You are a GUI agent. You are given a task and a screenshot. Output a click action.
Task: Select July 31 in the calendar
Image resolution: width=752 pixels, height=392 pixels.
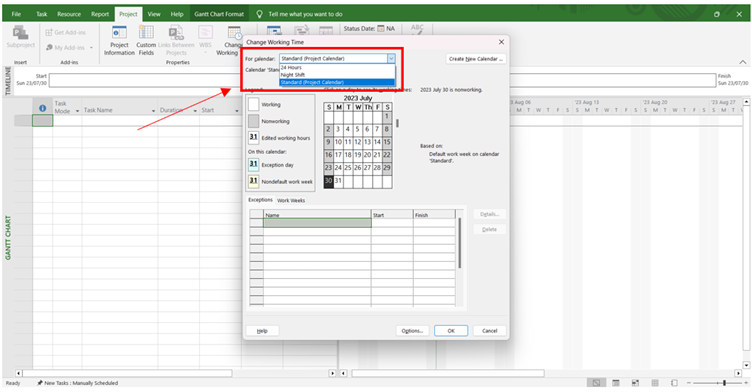coord(338,181)
